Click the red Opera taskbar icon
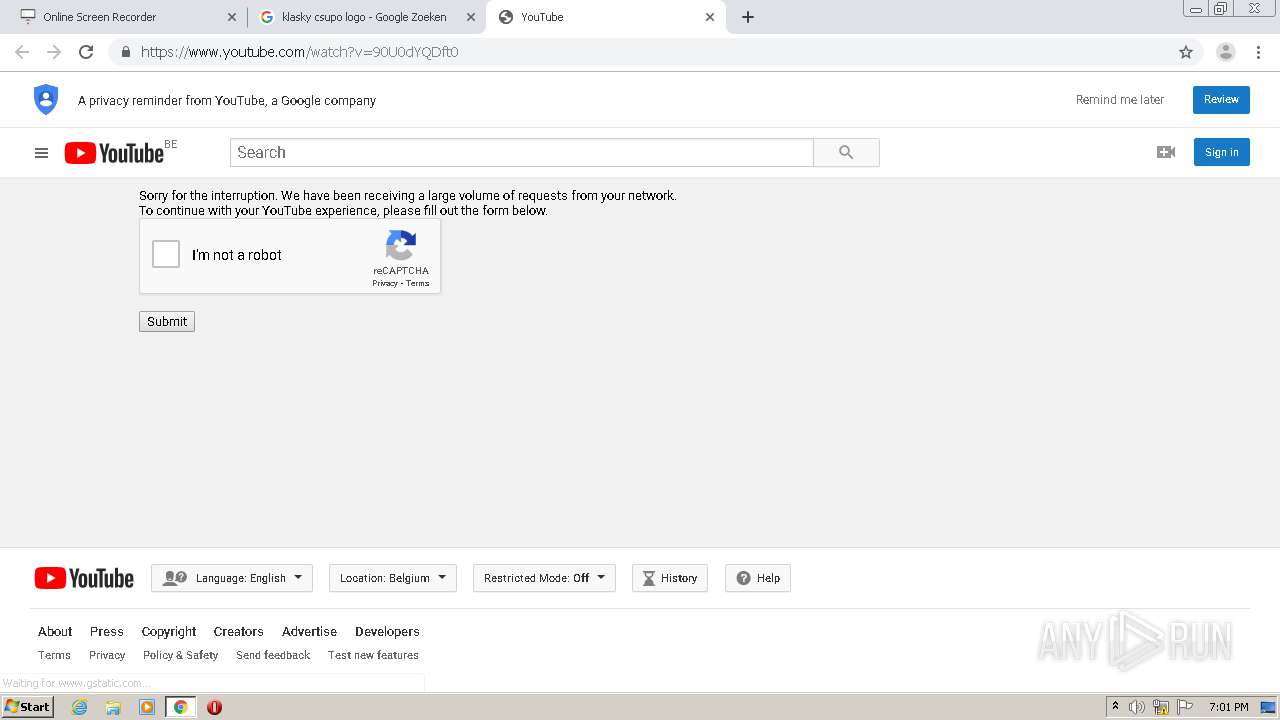Screen dimensions: 1280x720 coord(214,707)
